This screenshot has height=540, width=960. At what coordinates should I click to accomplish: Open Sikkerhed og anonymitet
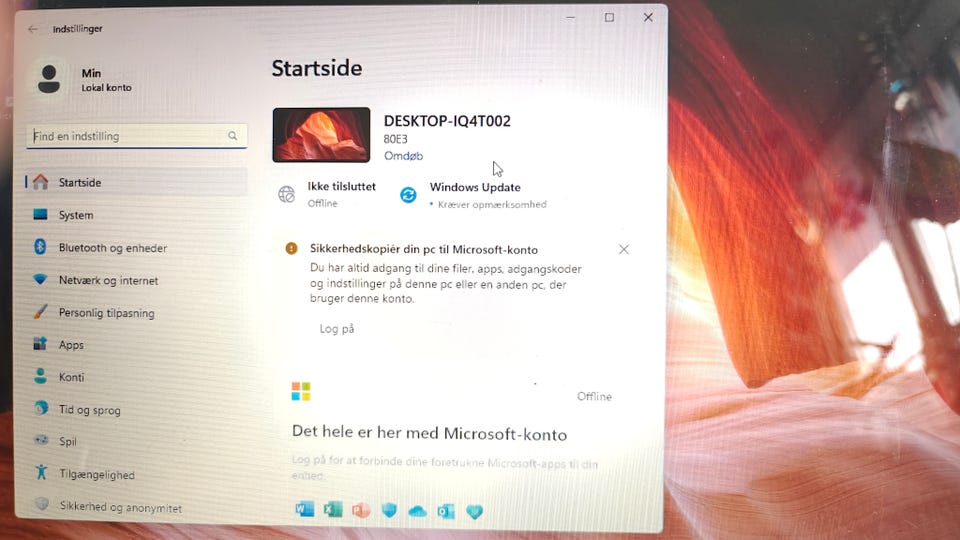coord(136,507)
